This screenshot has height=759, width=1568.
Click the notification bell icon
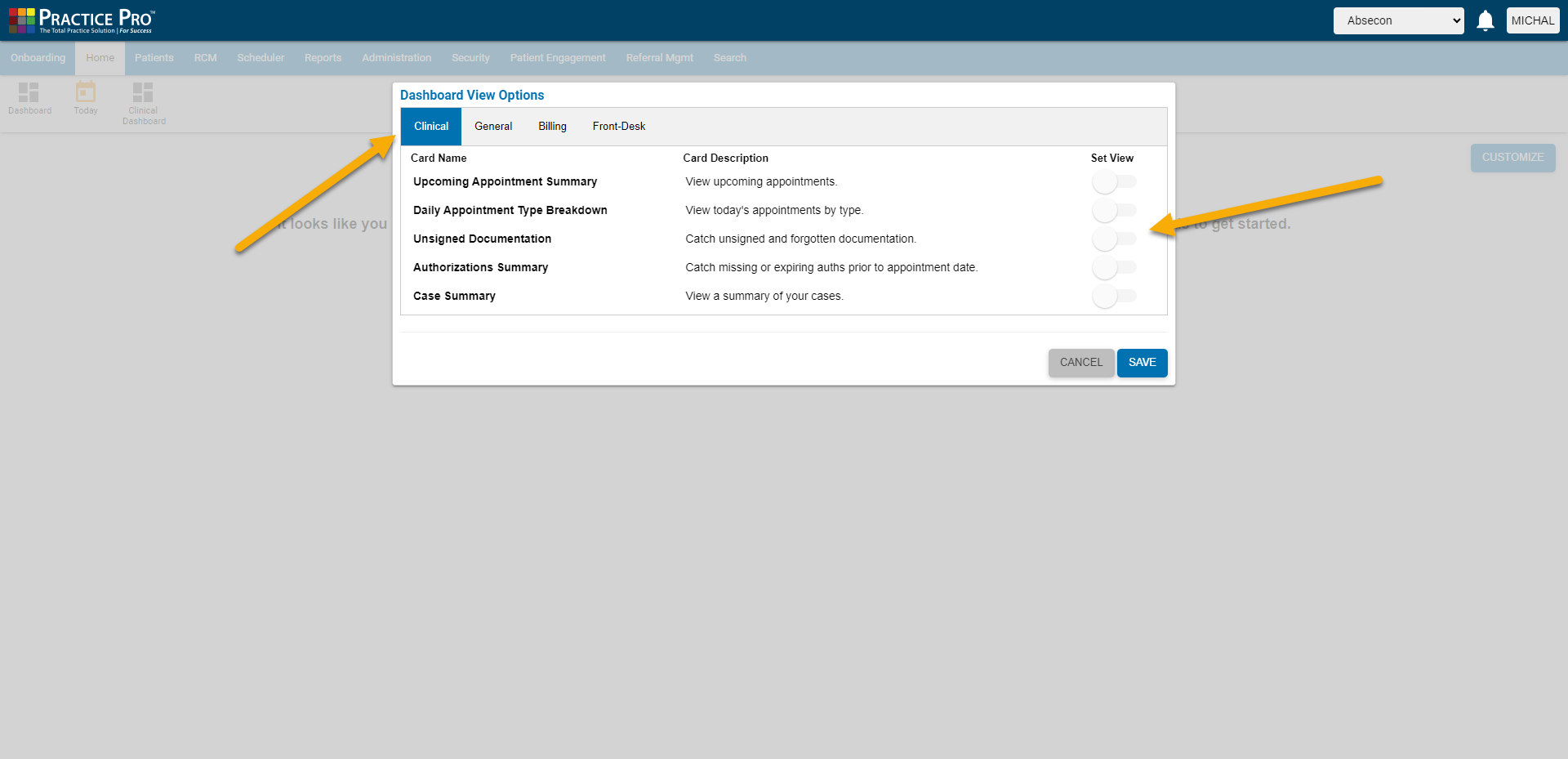click(x=1485, y=20)
